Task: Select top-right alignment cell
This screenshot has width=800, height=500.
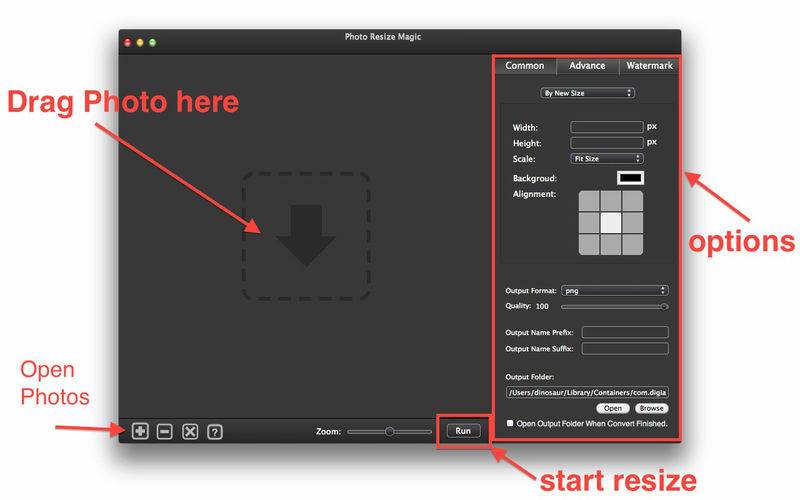Action: pyautogui.click(x=633, y=201)
